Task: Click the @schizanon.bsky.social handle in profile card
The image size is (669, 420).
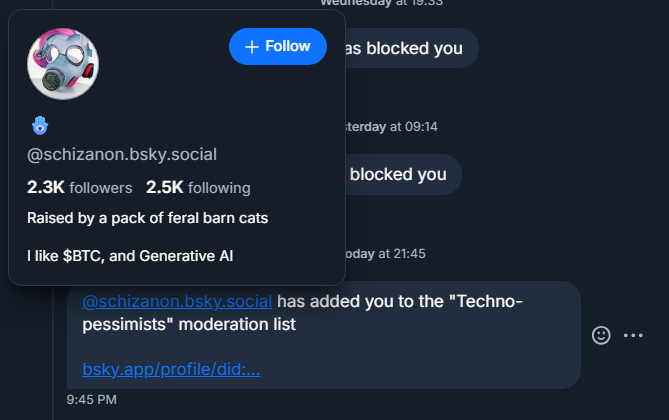Action: (x=122, y=154)
